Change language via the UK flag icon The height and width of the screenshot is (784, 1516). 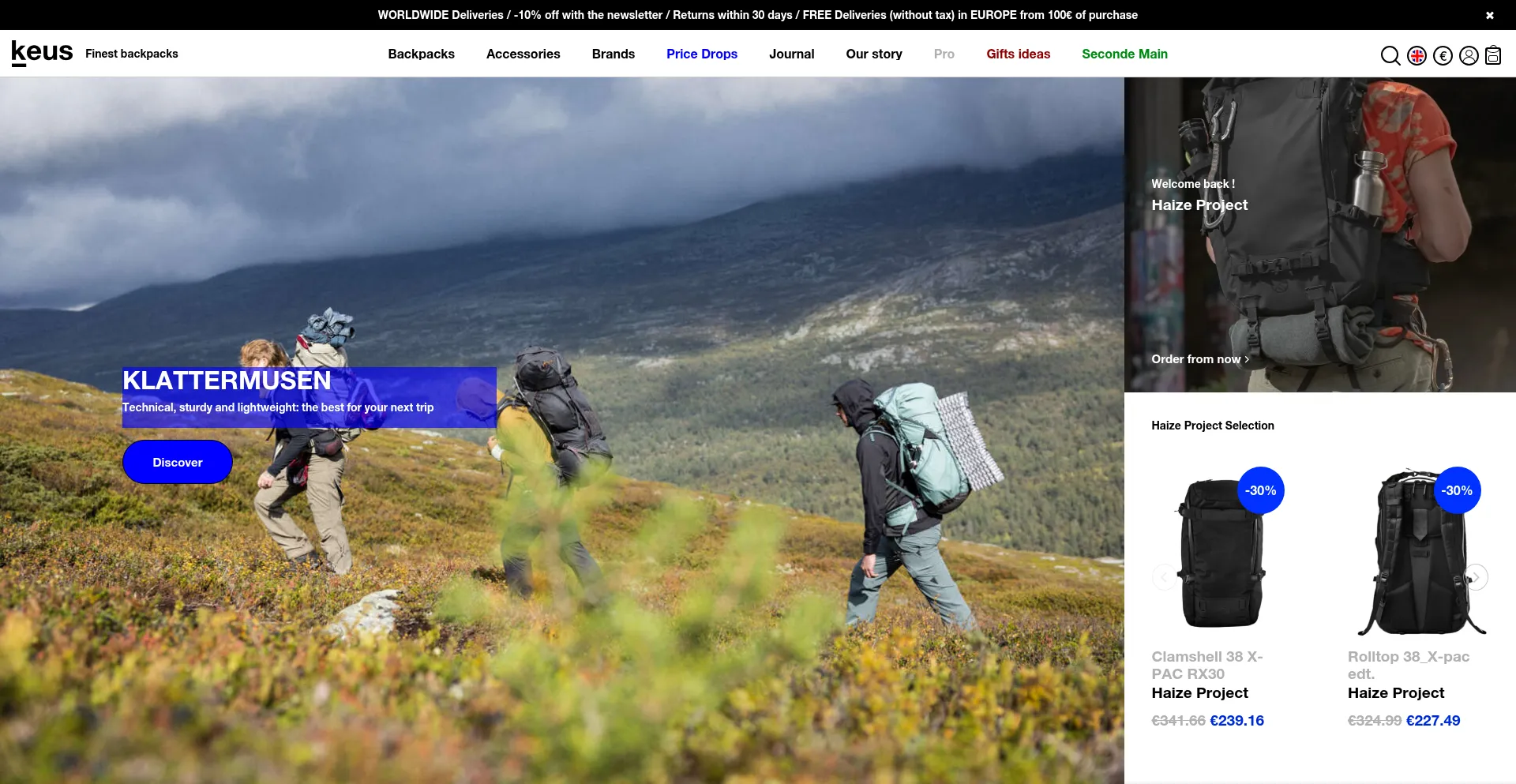point(1417,55)
